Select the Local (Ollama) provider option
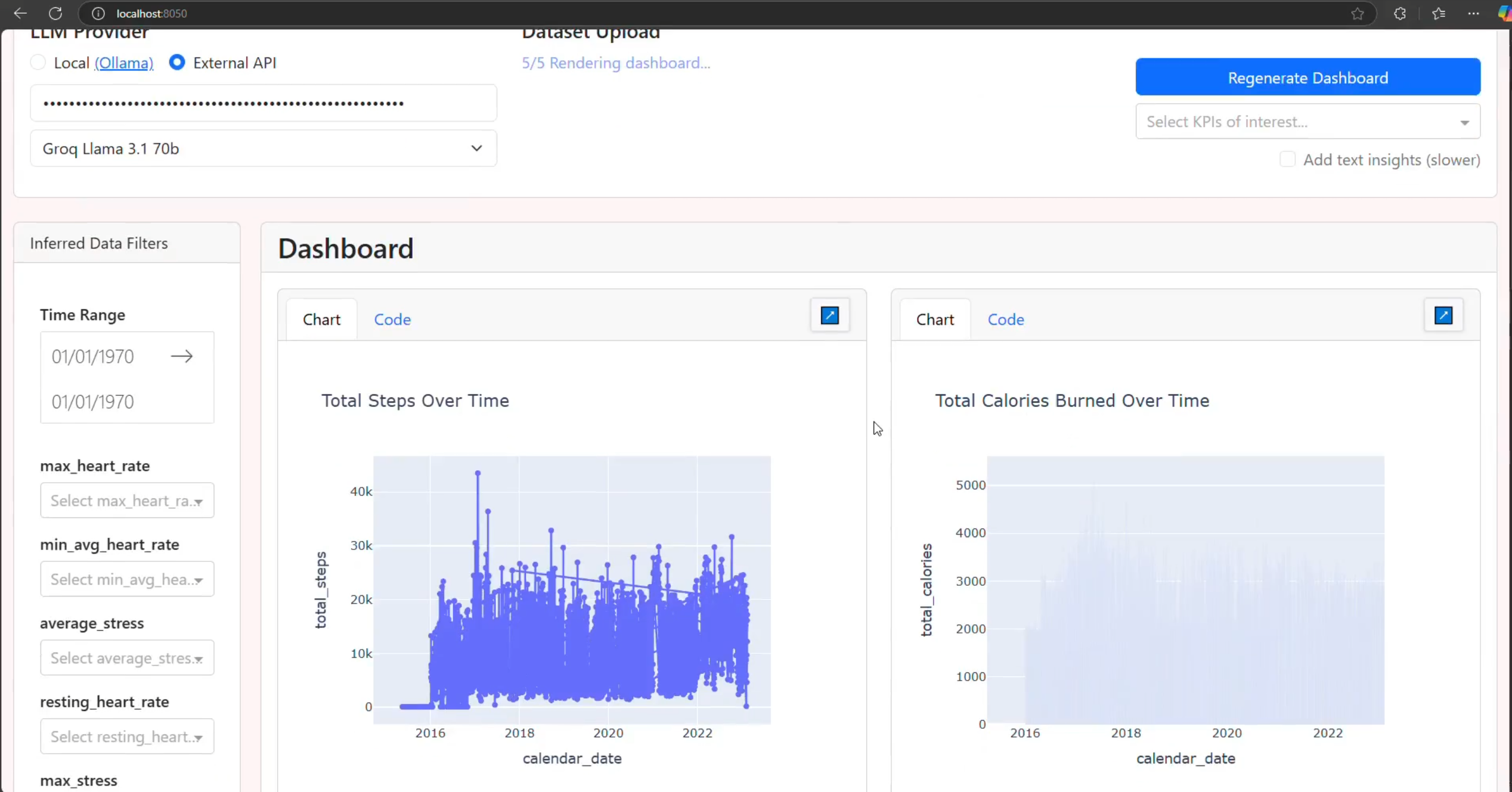 point(38,62)
